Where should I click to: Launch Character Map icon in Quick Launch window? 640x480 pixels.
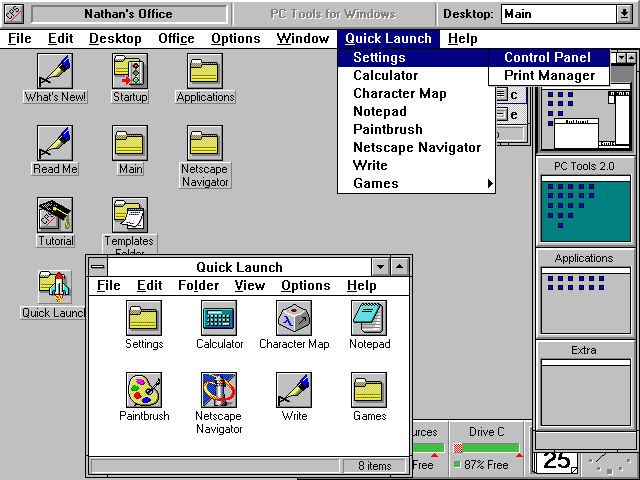pyautogui.click(x=294, y=318)
